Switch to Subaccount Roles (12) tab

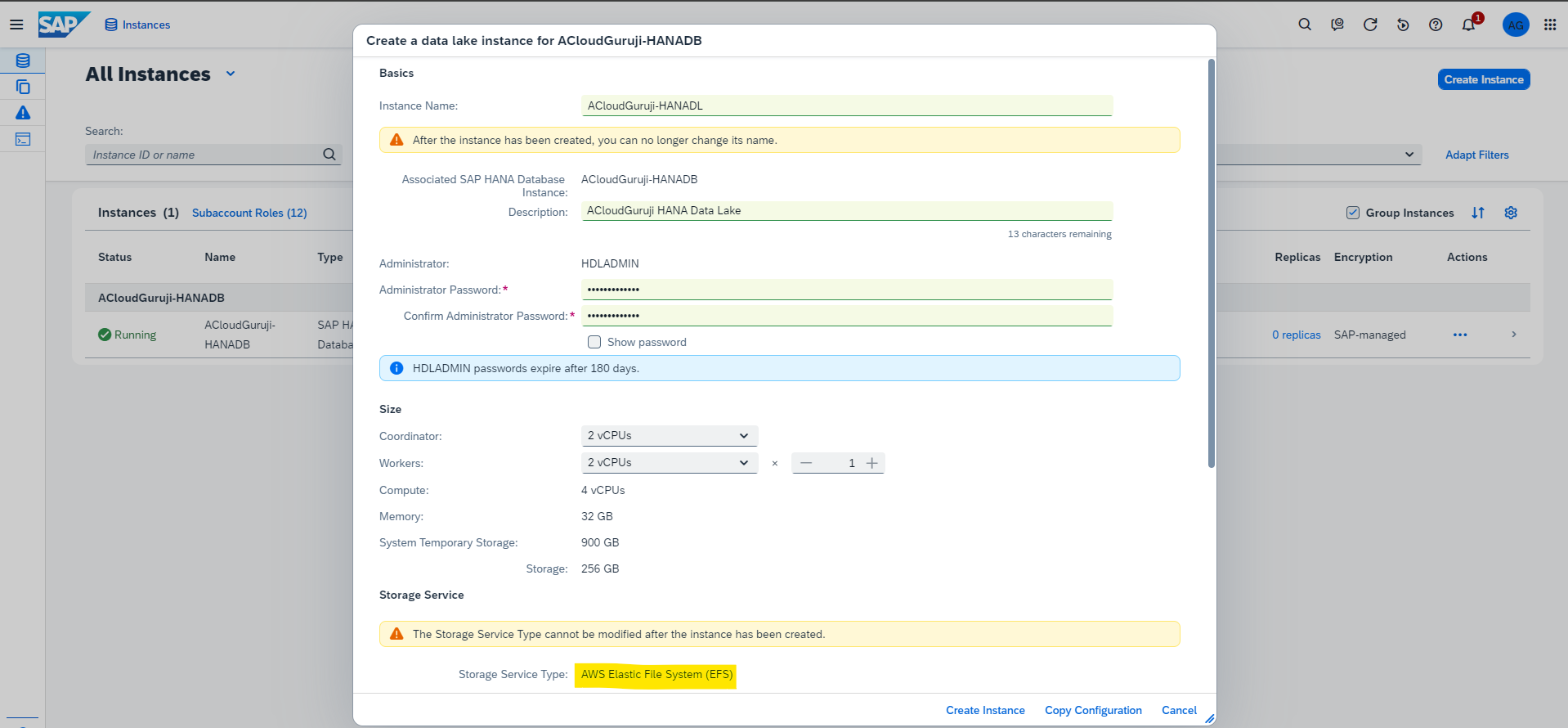pos(249,213)
